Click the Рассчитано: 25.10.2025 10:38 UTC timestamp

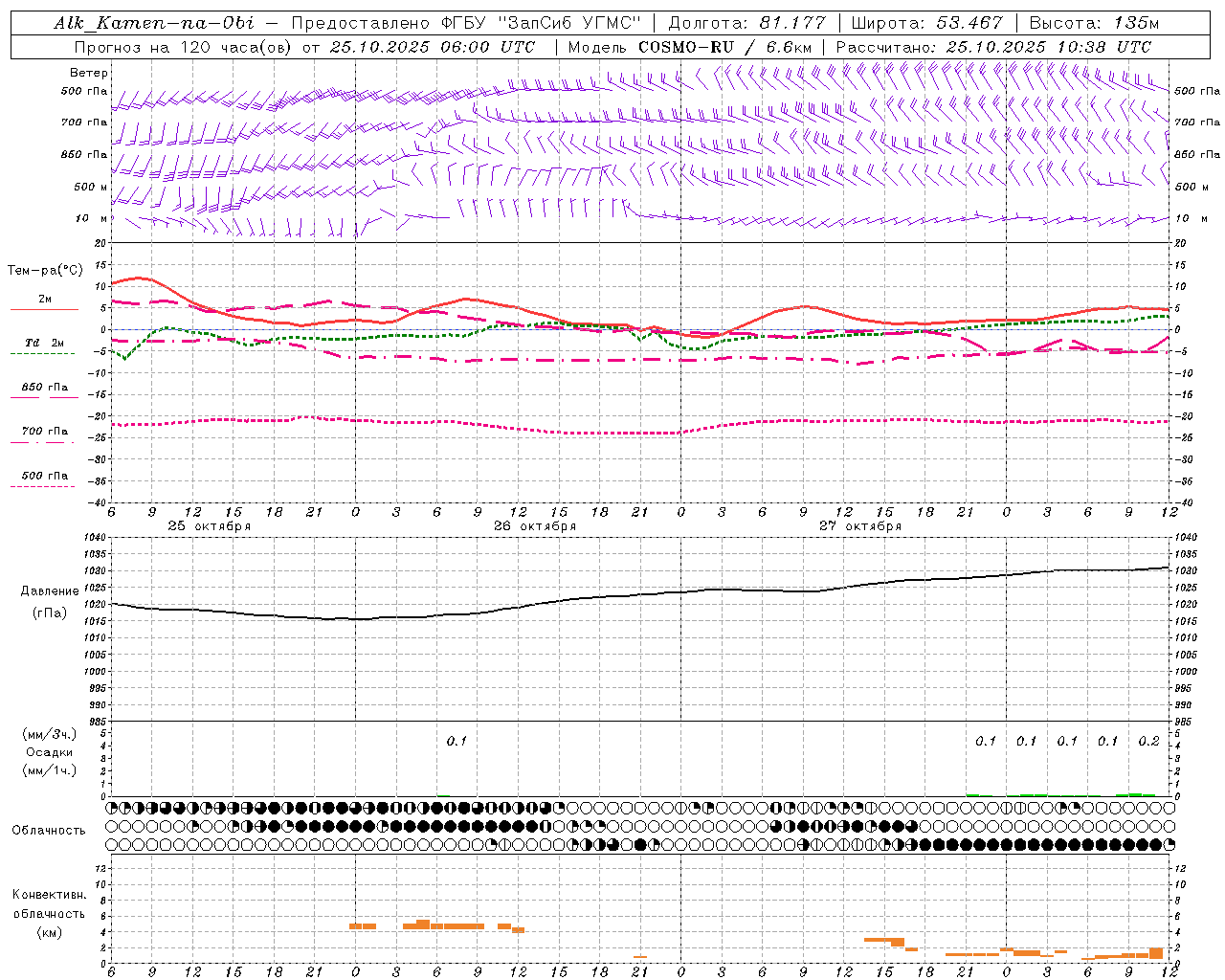pos(993,47)
